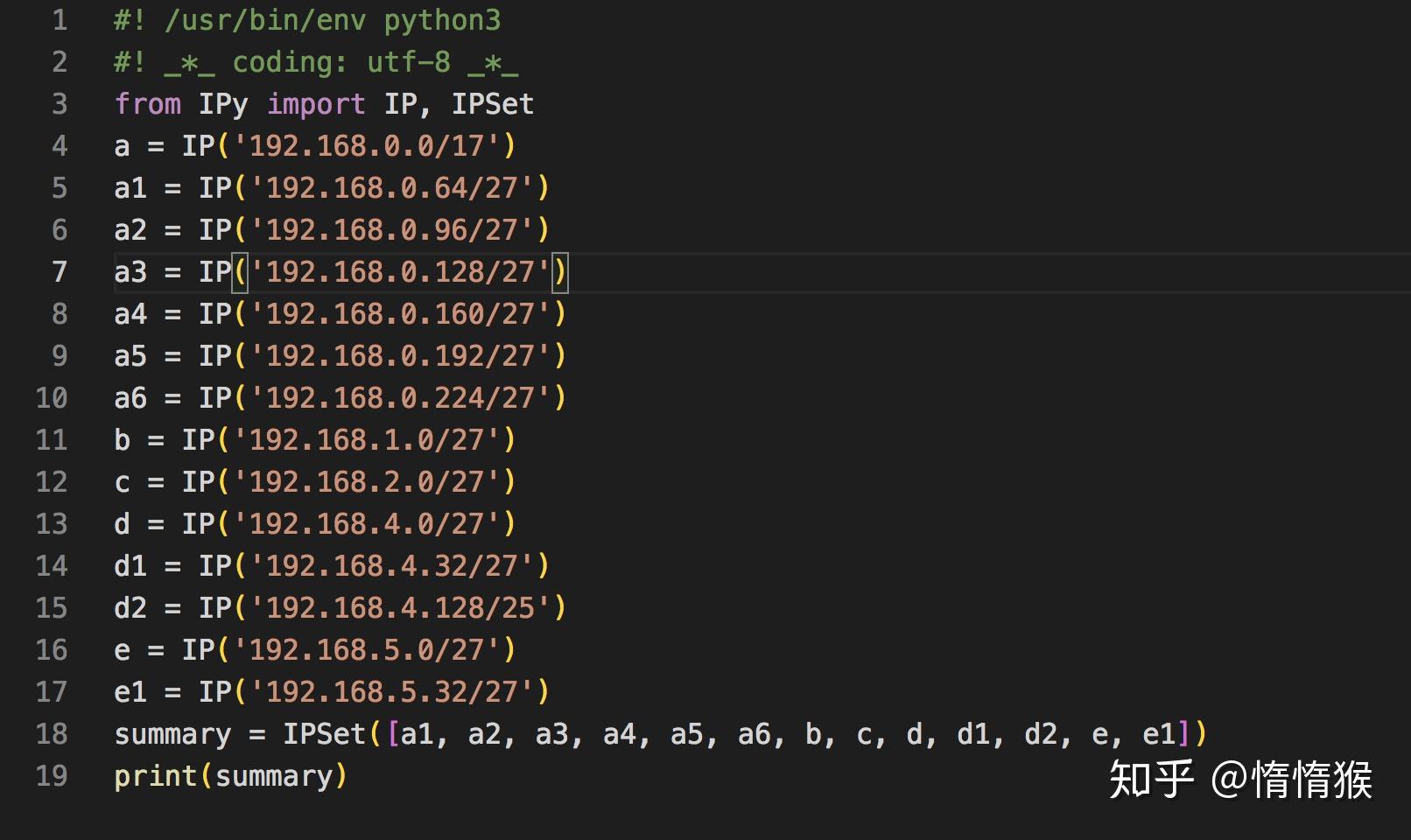Select the variable name a3 on line 7
Screen dimensions: 1411x840
click(130, 272)
